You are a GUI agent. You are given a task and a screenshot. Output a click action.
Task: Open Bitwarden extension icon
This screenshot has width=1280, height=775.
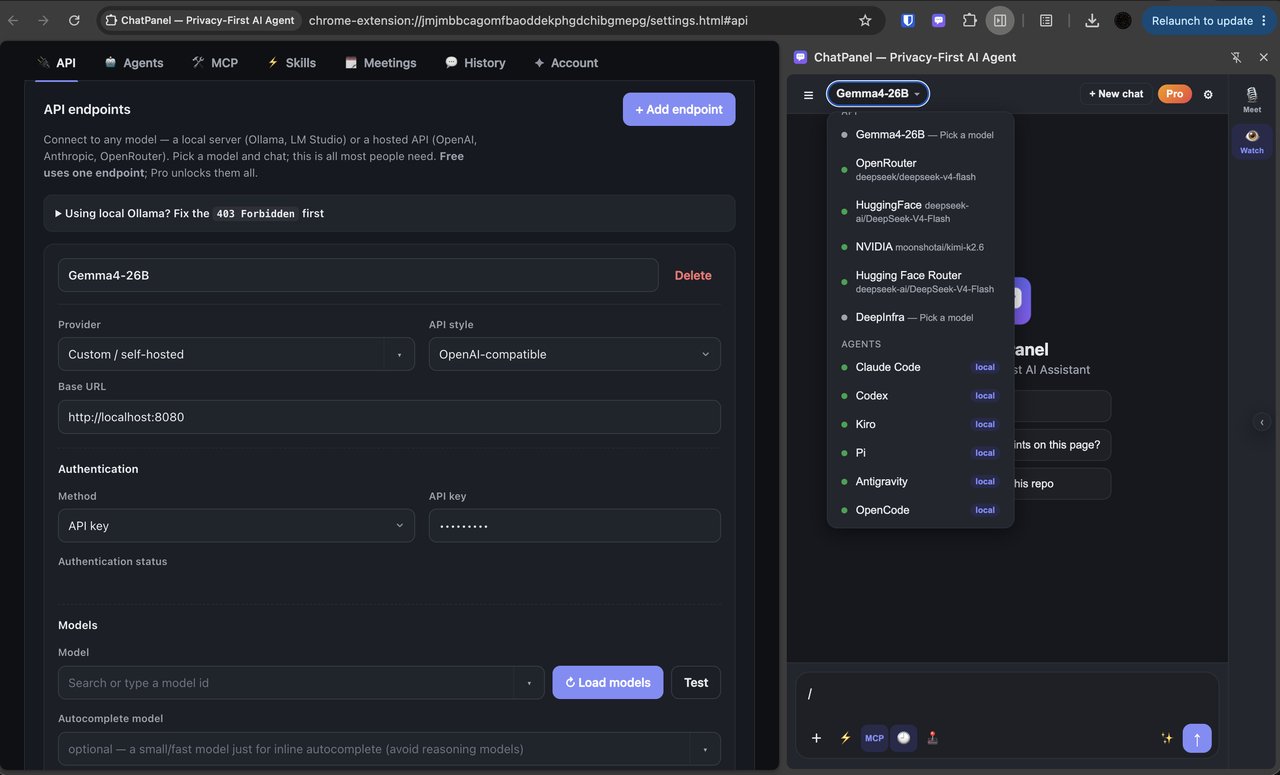pos(908,20)
